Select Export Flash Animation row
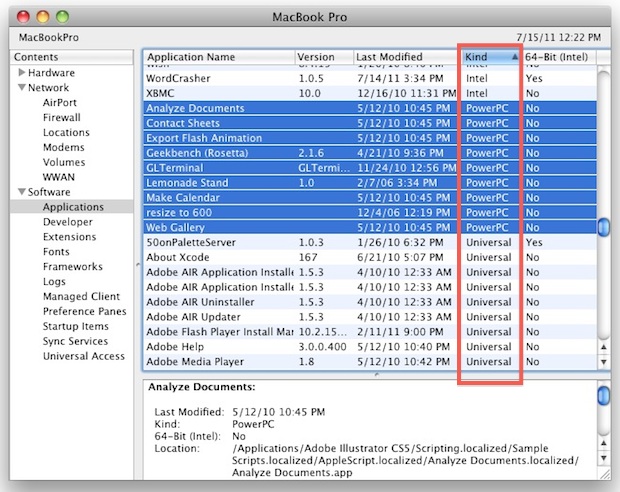 (x=370, y=138)
